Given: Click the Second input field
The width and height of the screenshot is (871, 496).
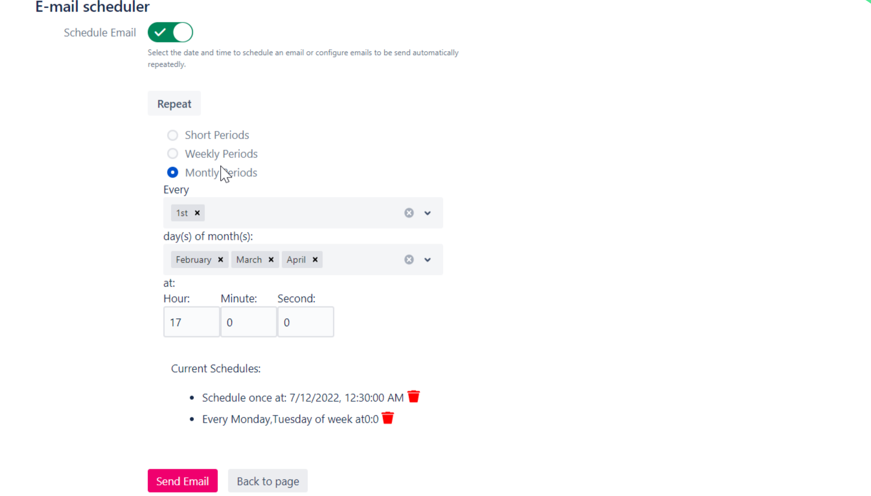Looking at the screenshot, I should click(x=305, y=322).
